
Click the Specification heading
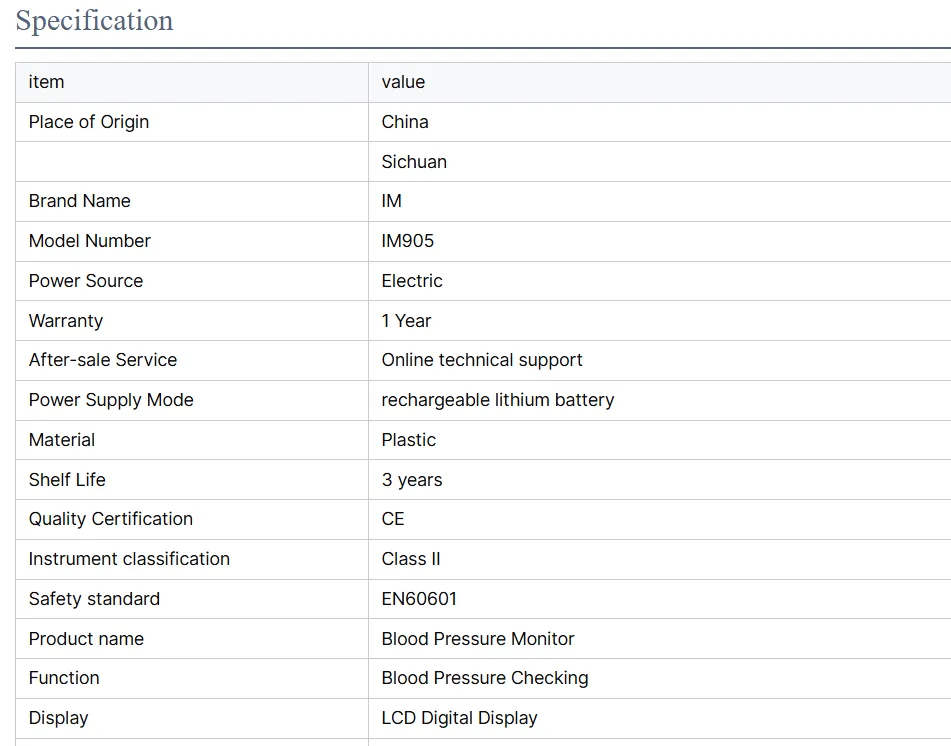[x=95, y=21]
